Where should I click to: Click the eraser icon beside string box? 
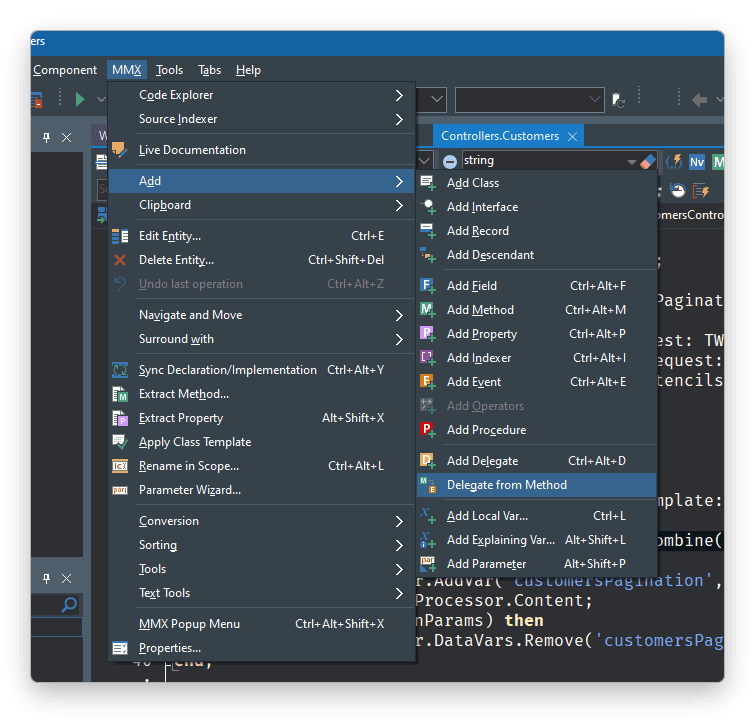648,161
